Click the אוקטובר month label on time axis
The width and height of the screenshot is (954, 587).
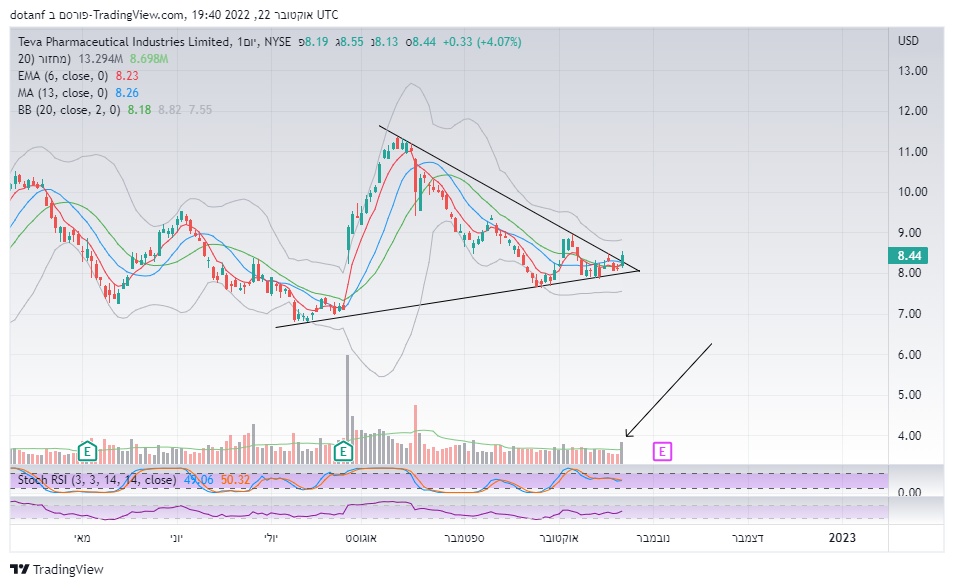pyautogui.click(x=559, y=538)
